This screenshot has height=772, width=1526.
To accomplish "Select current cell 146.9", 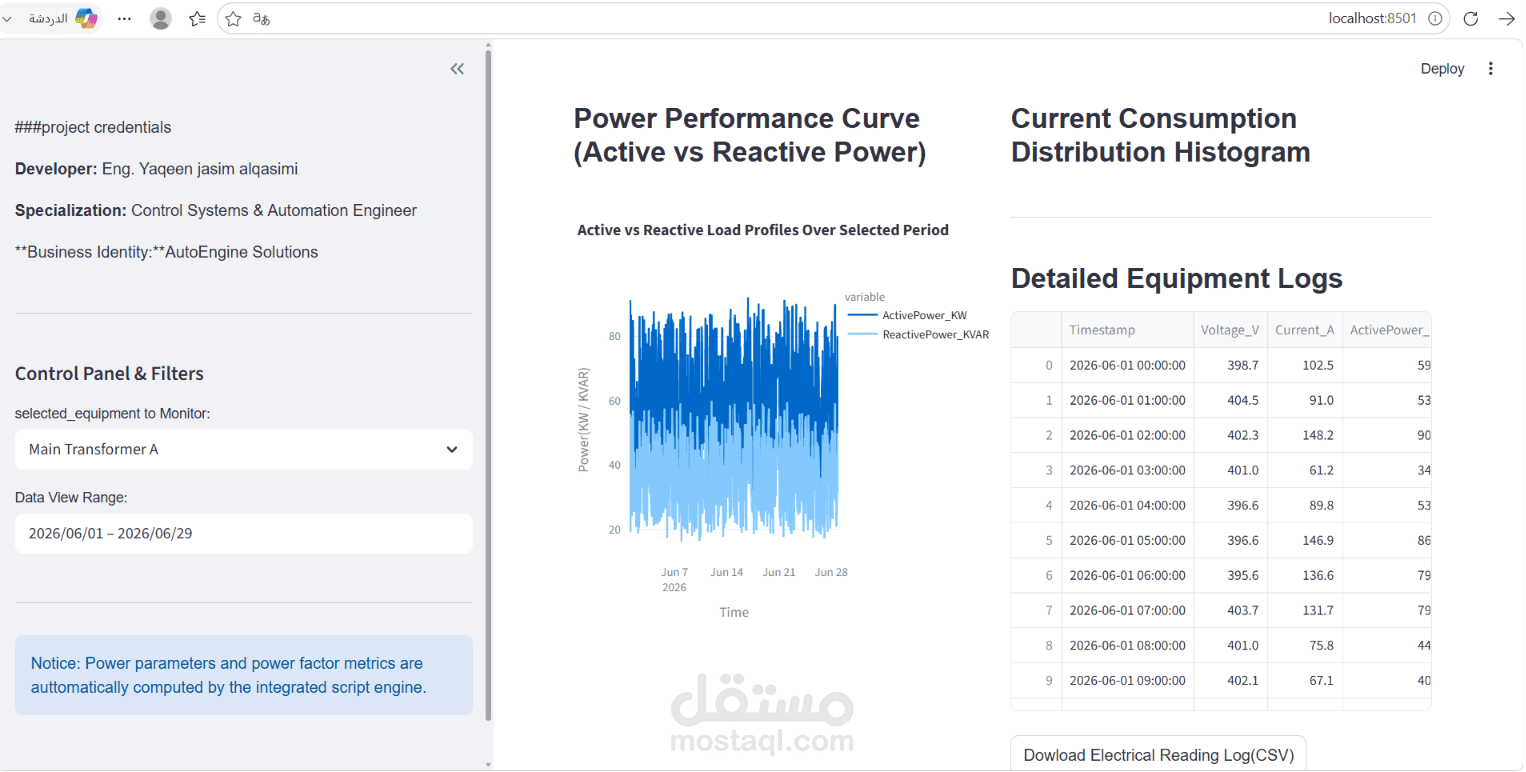I will coord(1305,540).
